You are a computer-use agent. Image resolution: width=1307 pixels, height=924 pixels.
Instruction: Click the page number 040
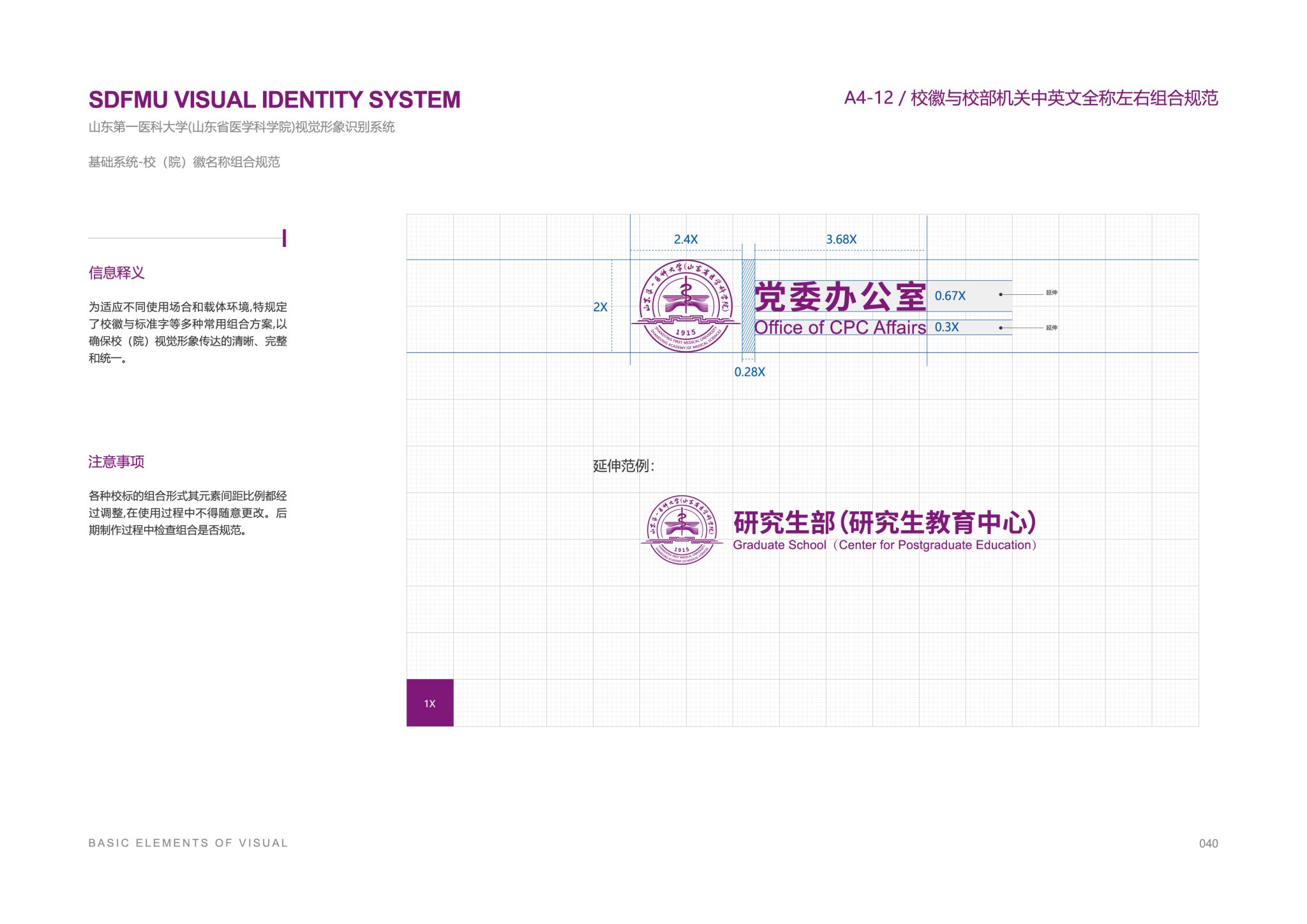click(x=1208, y=844)
